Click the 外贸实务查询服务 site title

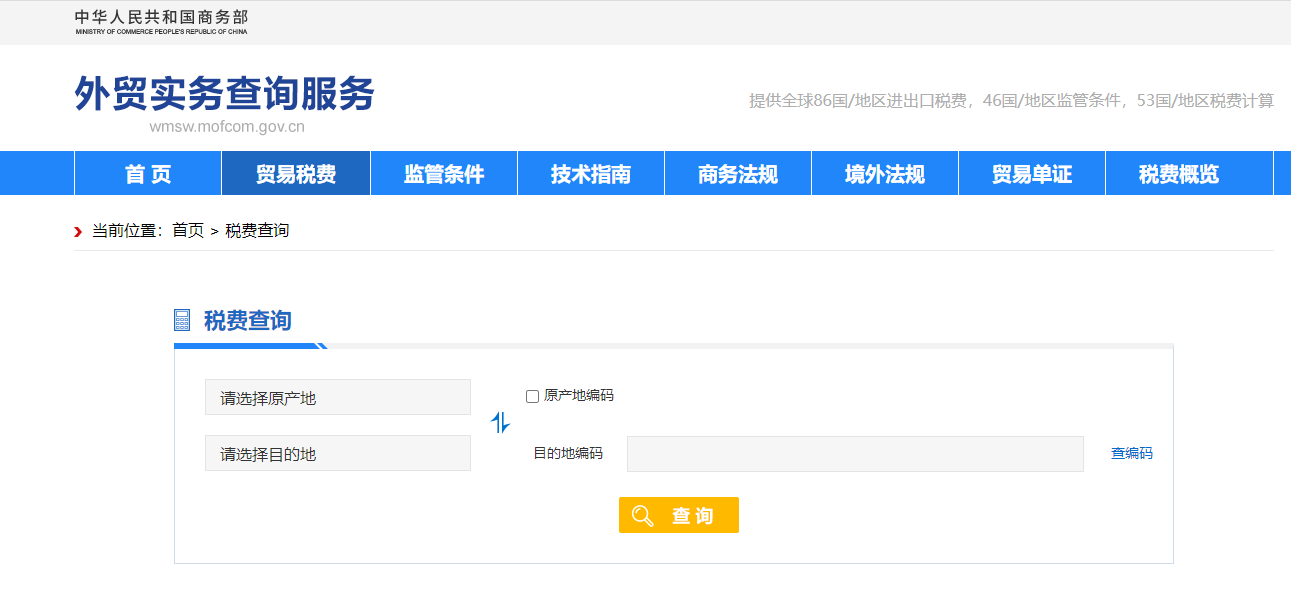click(225, 94)
